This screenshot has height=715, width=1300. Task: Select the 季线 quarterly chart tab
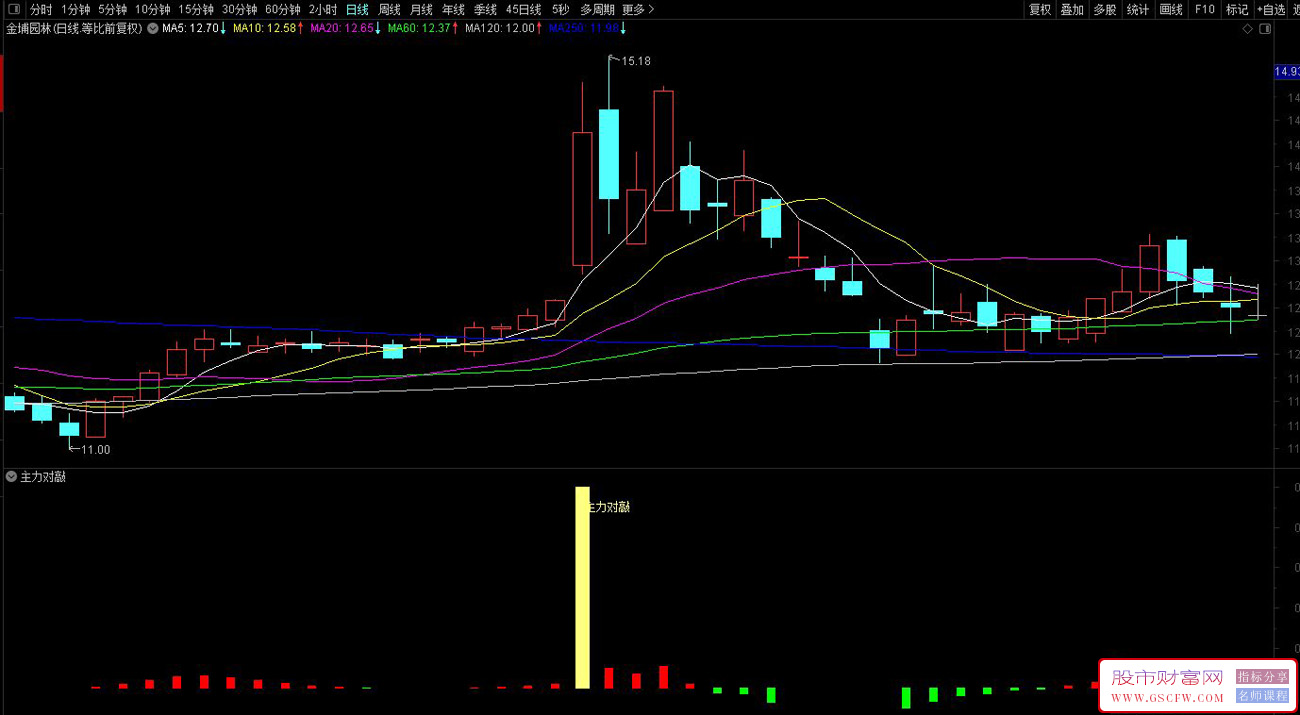tap(485, 9)
